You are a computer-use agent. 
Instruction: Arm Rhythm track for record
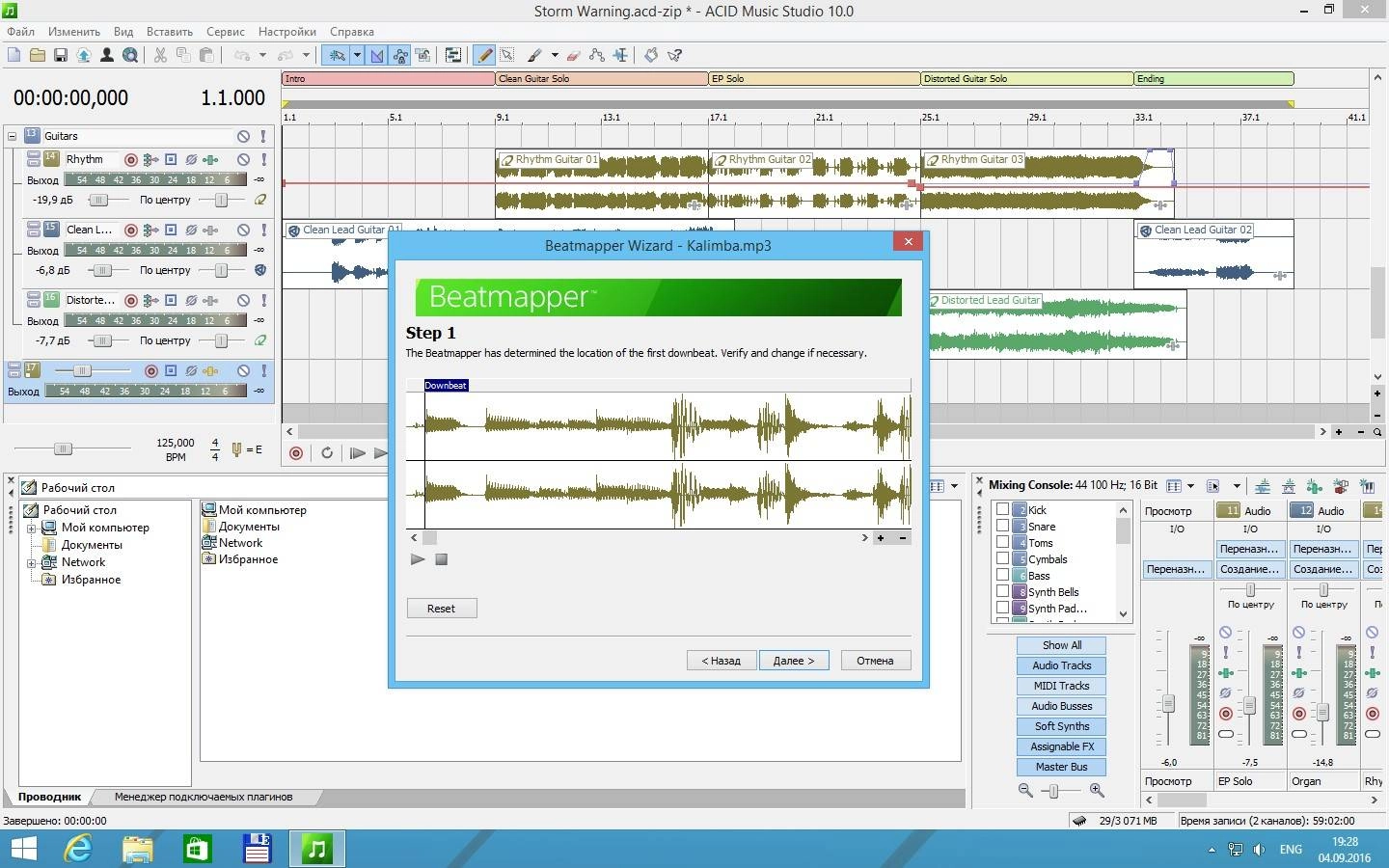130,160
